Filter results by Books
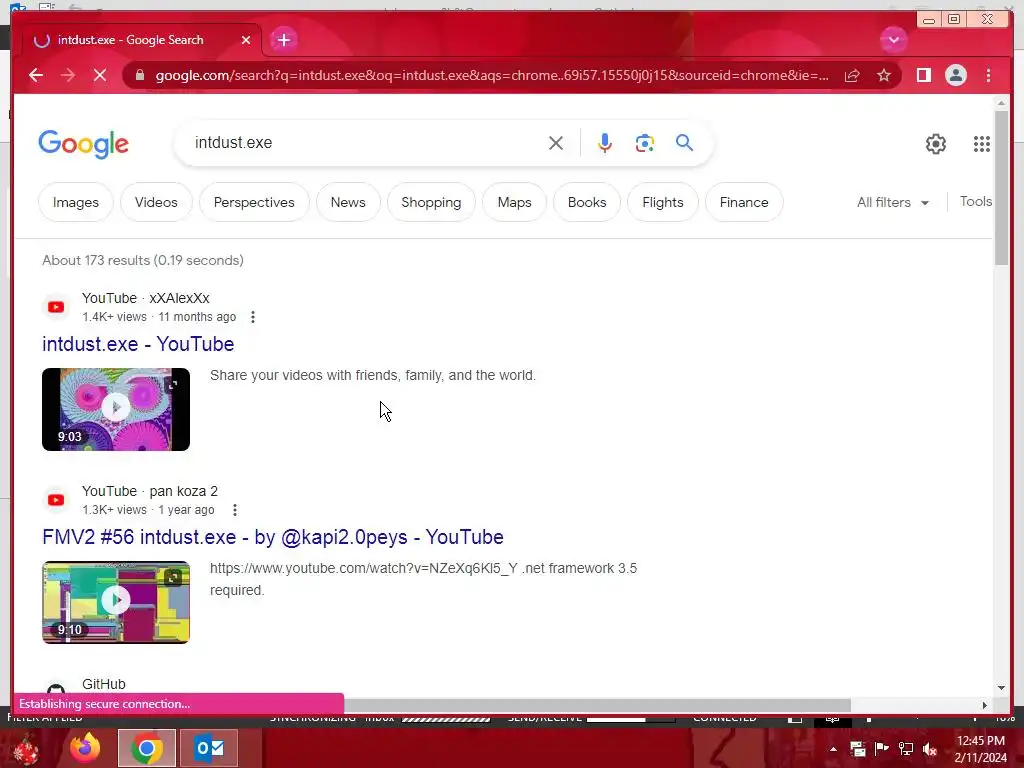This screenshot has width=1024, height=768. [587, 202]
